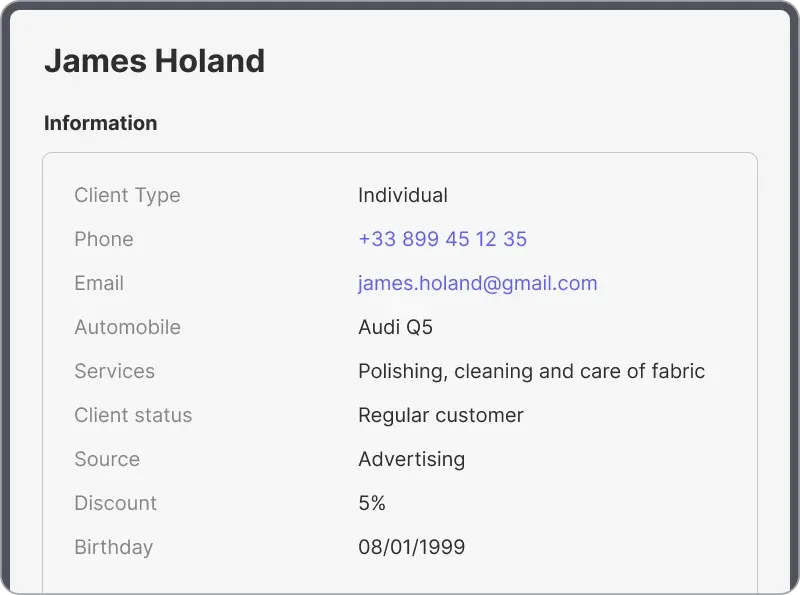Select the Source value Advertising
The height and width of the screenshot is (595, 800).
(x=411, y=459)
